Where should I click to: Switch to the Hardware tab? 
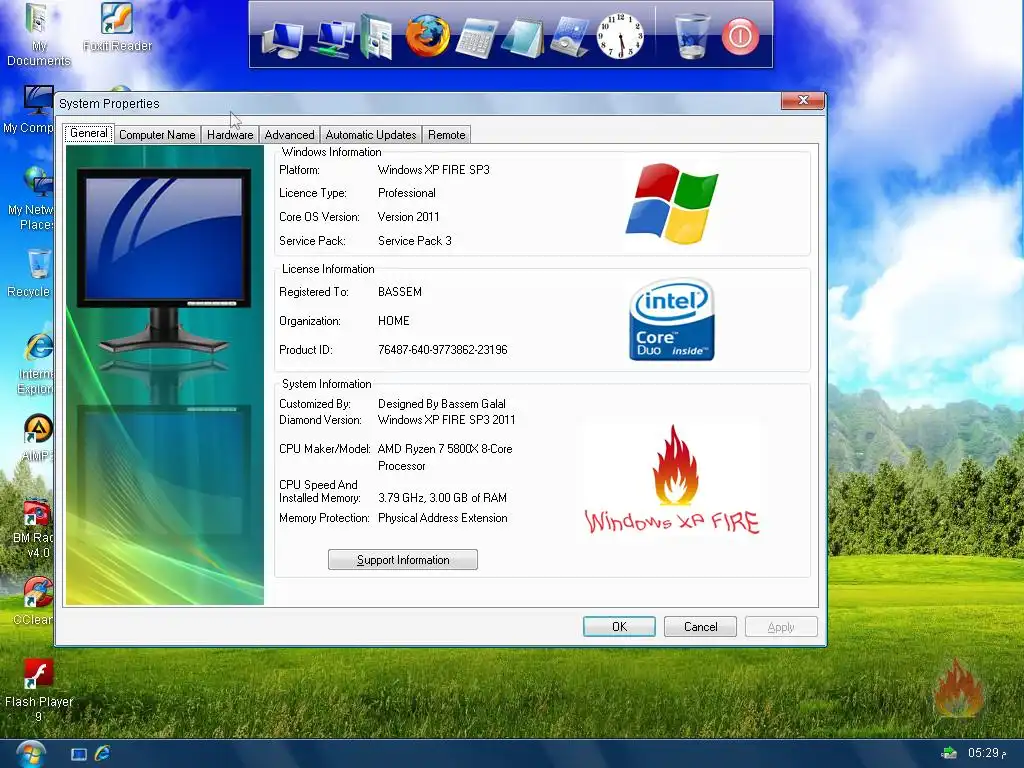click(230, 135)
